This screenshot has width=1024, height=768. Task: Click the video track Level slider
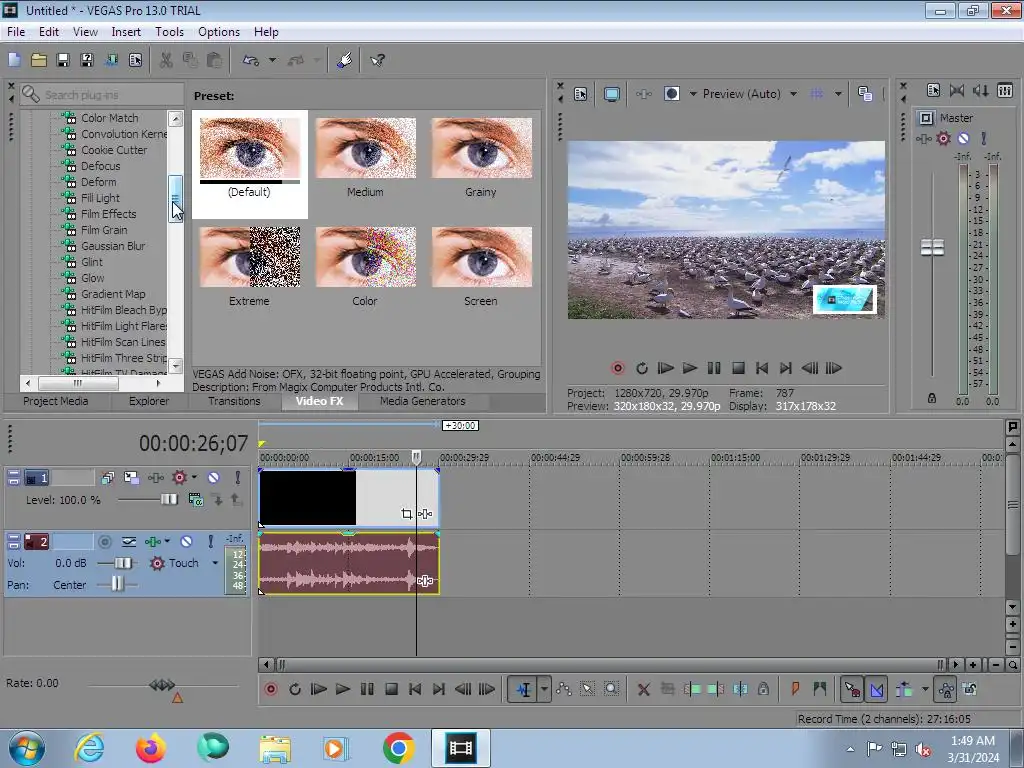click(168, 500)
